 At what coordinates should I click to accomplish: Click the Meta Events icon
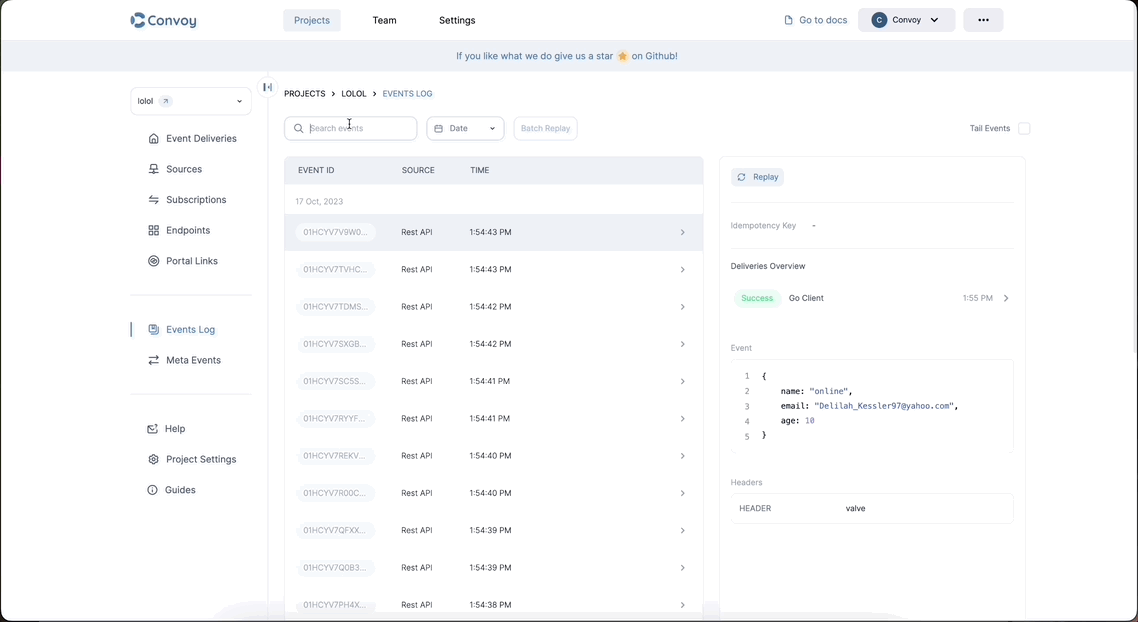tap(153, 360)
